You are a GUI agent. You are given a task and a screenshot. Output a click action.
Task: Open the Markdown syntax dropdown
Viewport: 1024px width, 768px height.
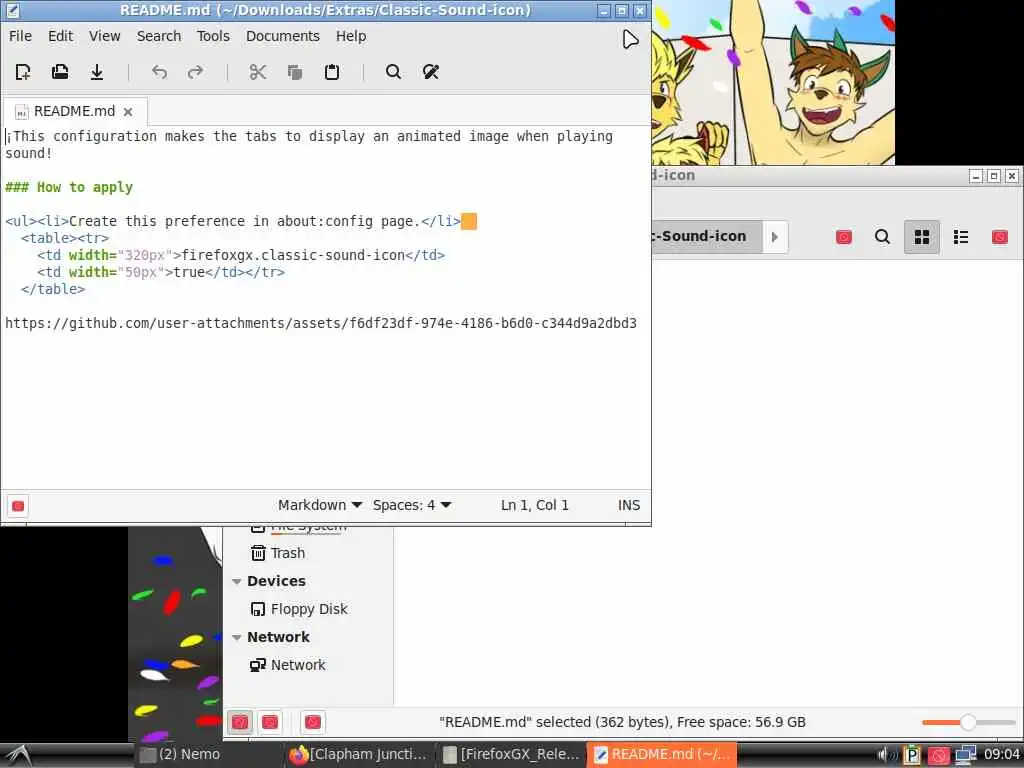tap(320, 505)
